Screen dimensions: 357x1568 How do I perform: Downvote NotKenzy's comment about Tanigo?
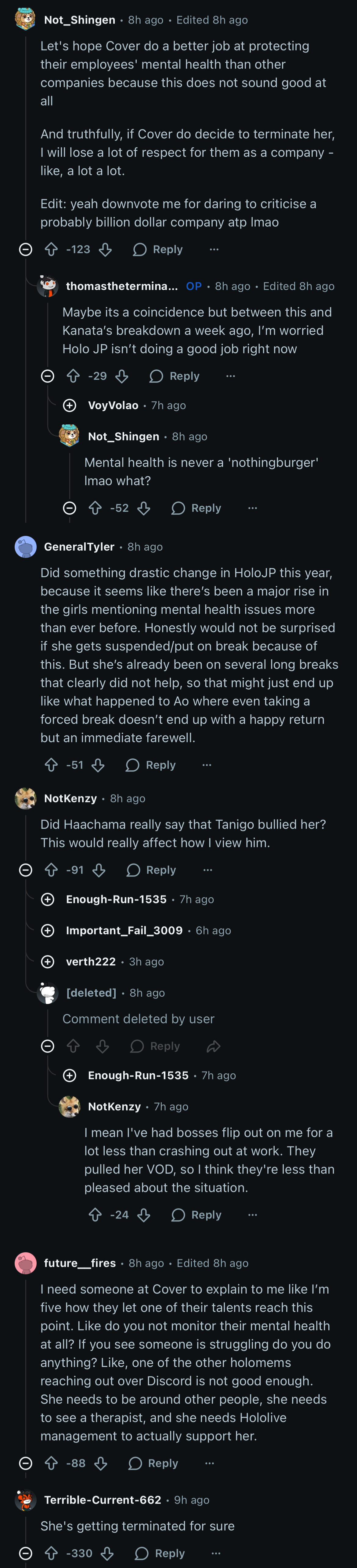point(99,870)
